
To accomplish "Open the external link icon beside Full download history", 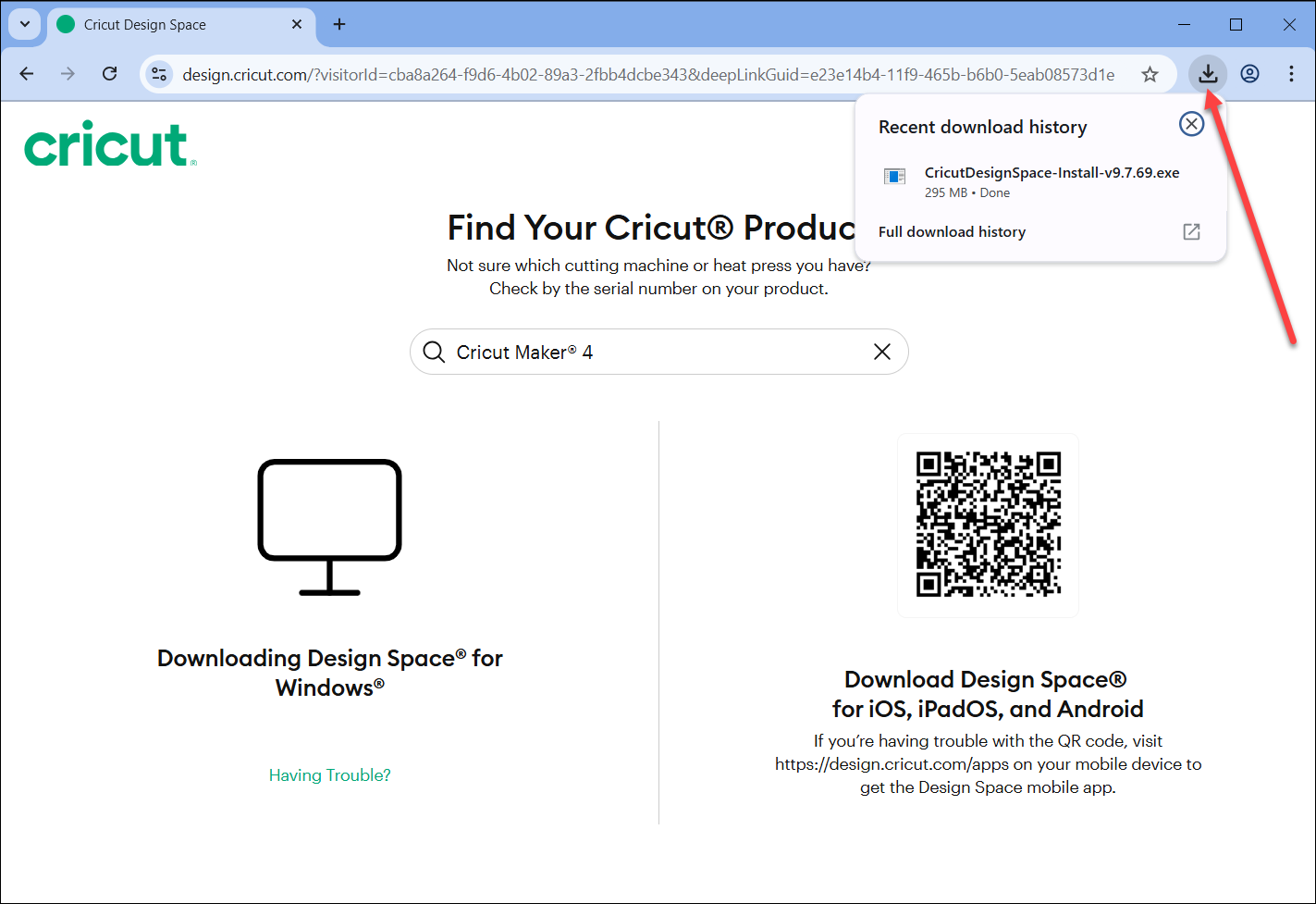I will (1191, 231).
